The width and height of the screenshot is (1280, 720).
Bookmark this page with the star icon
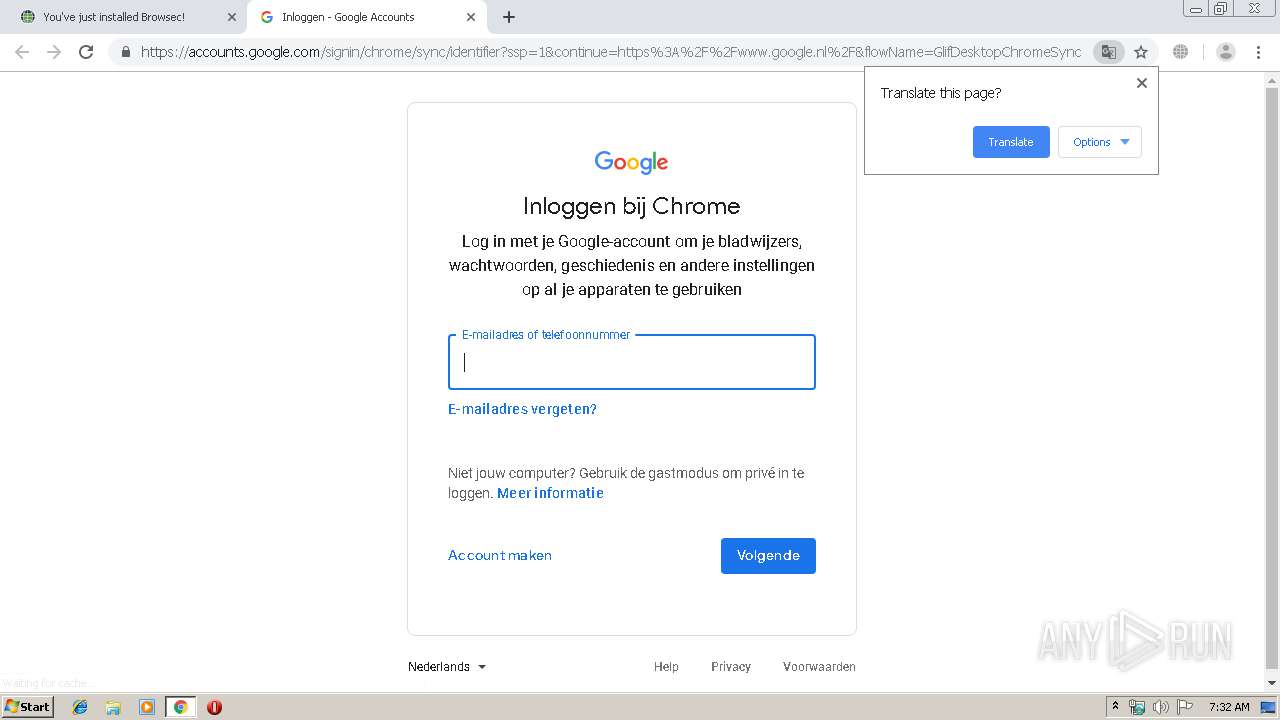pos(1141,52)
